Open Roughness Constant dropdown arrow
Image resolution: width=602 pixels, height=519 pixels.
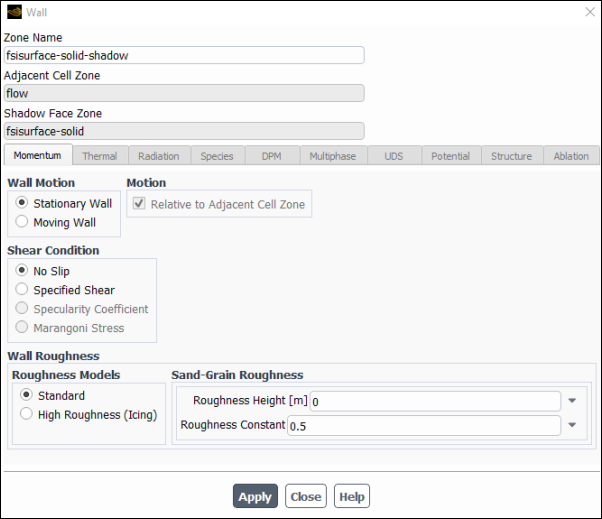(x=572, y=425)
